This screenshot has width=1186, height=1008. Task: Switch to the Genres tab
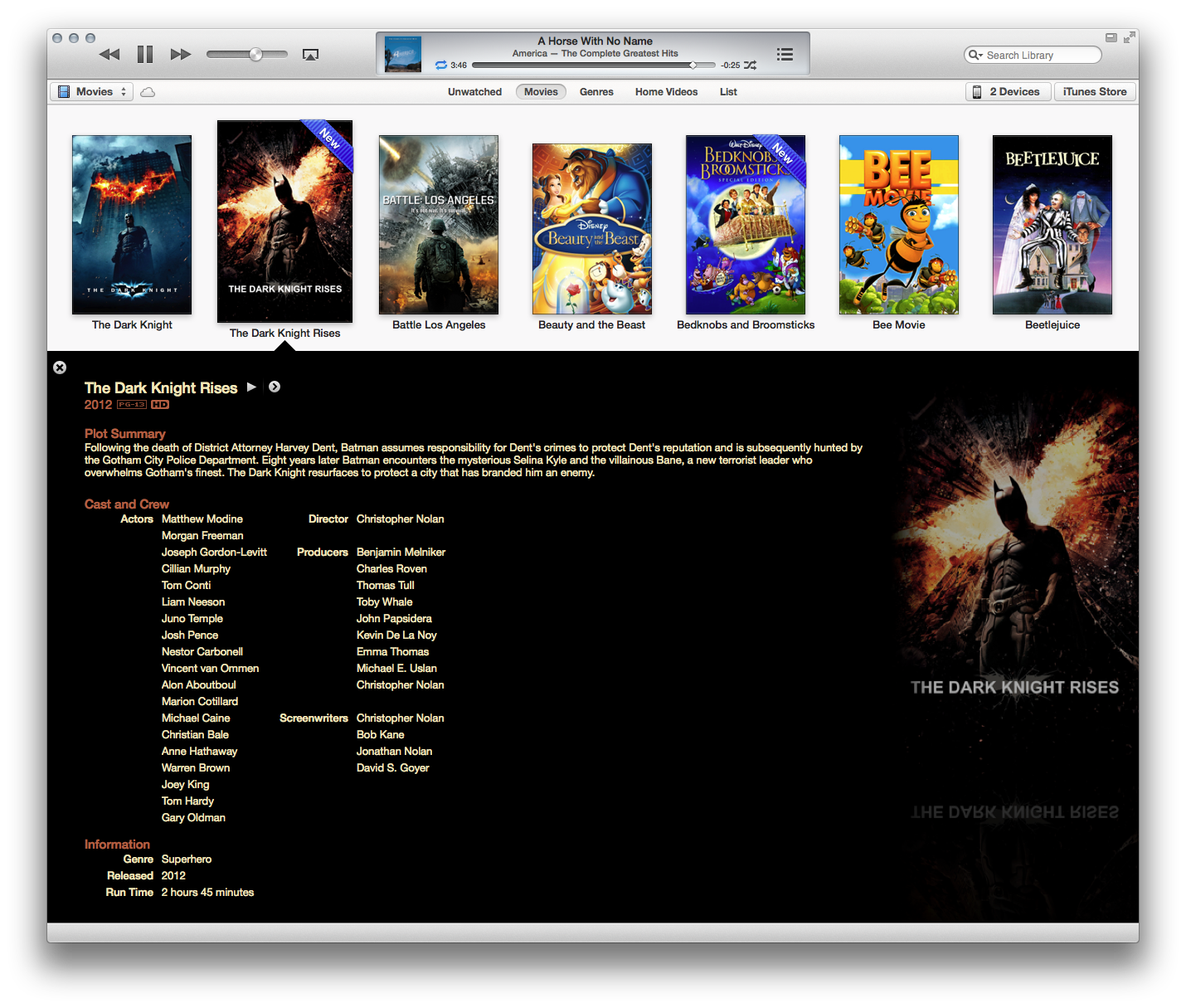[x=596, y=91]
